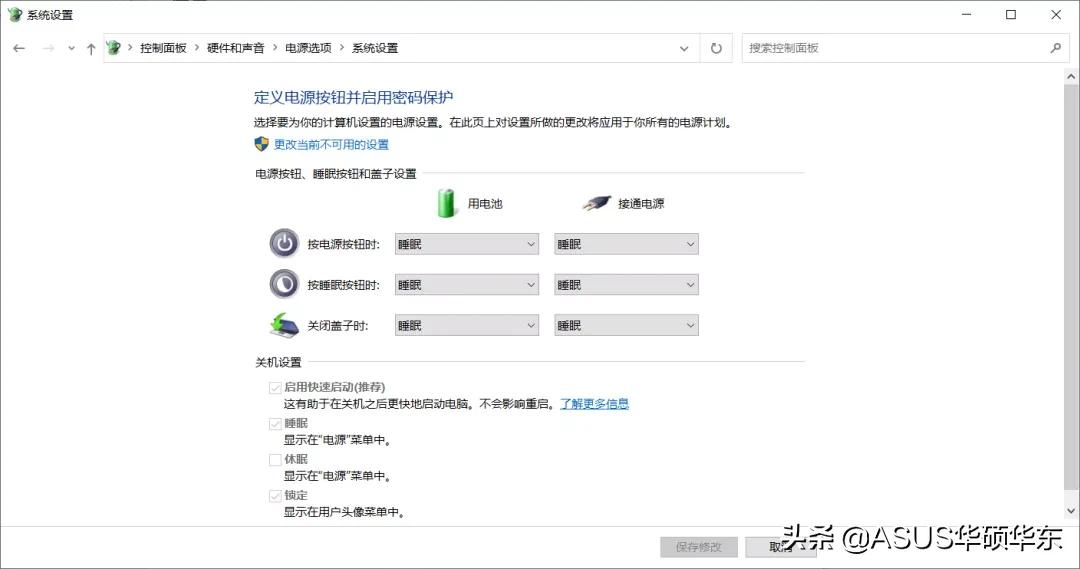
Task: Toggle 休眠 checkbox
Action: [x=275, y=459]
